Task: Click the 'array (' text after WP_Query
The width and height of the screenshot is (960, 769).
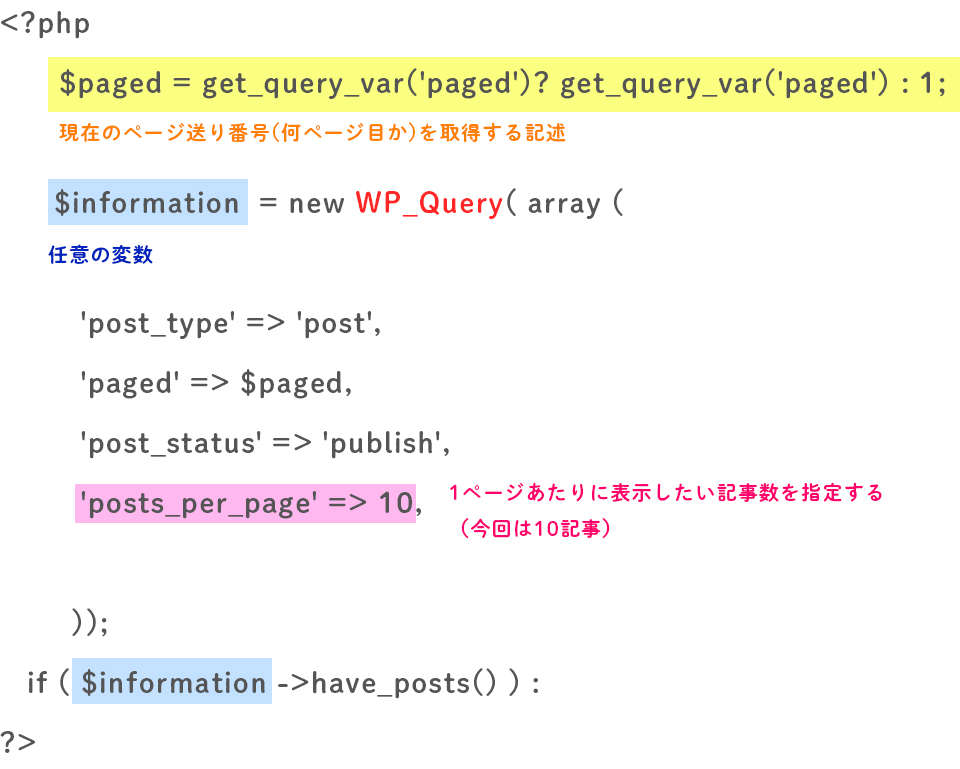Action: tap(574, 203)
